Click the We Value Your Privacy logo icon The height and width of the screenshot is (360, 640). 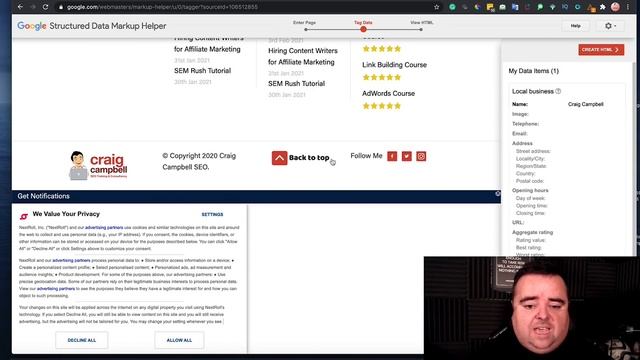pos(24,216)
